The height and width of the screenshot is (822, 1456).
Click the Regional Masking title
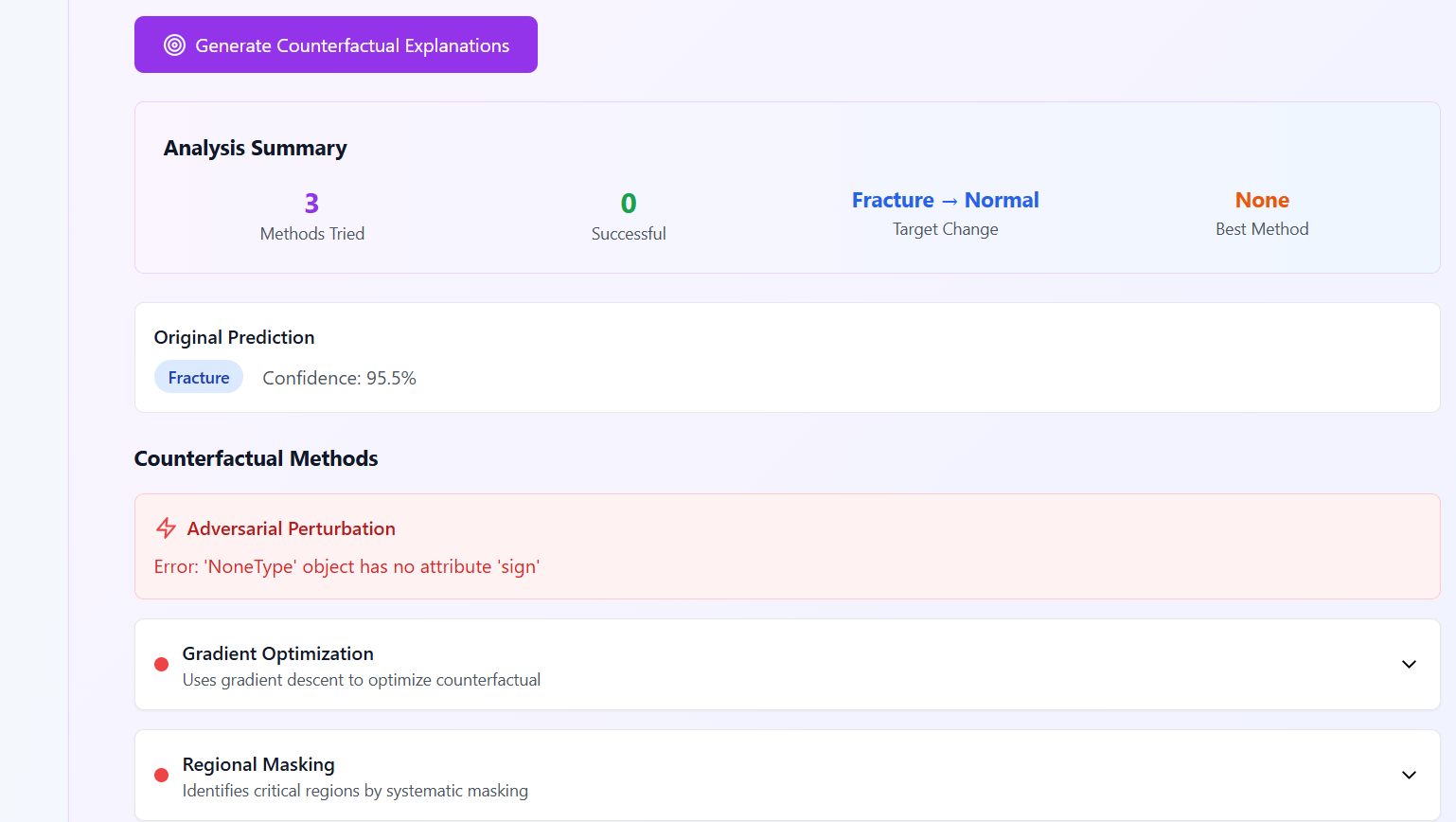pyautogui.click(x=258, y=764)
